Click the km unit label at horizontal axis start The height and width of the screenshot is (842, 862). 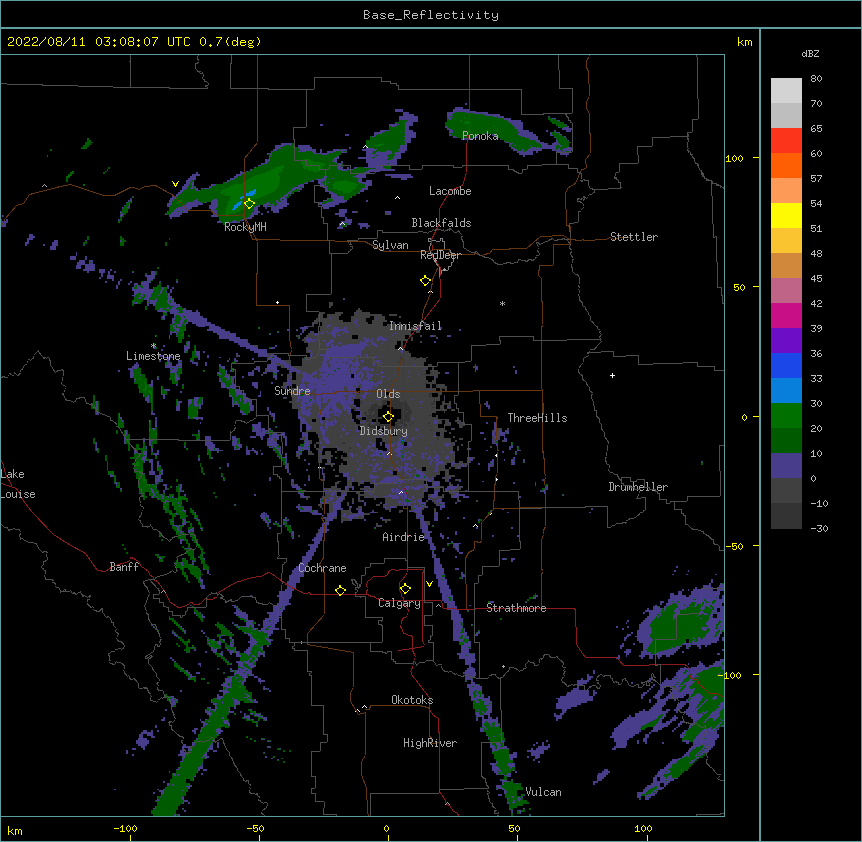pos(14,830)
